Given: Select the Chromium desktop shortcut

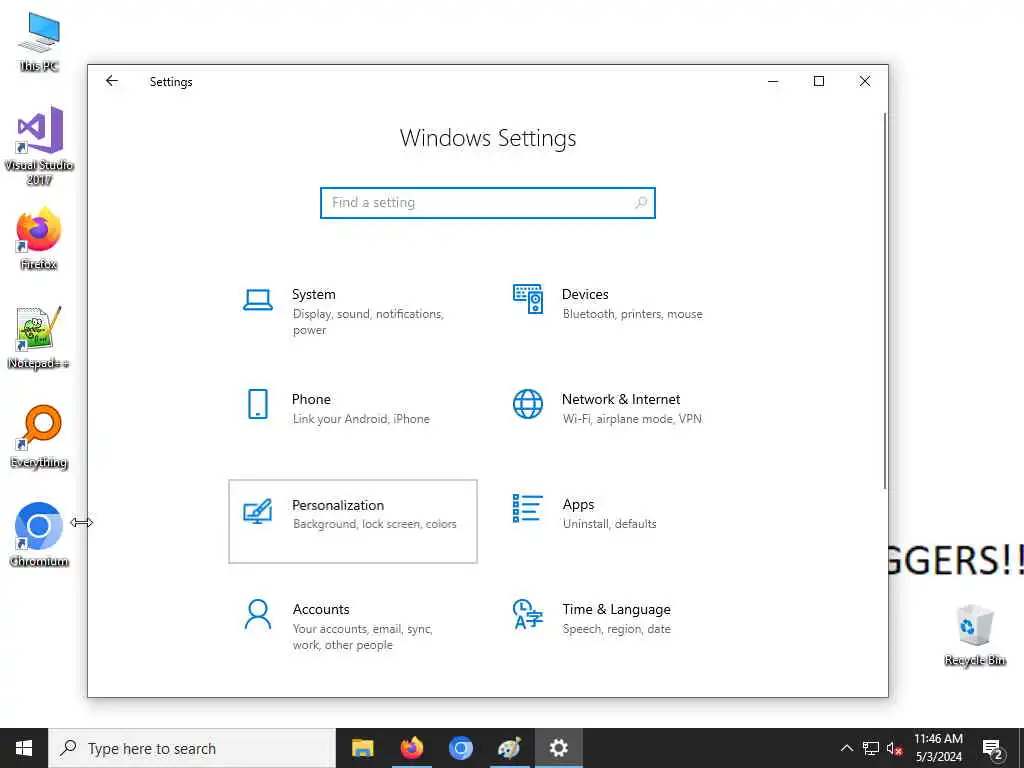Looking at the screenshot, I should [x=39, y=535].
